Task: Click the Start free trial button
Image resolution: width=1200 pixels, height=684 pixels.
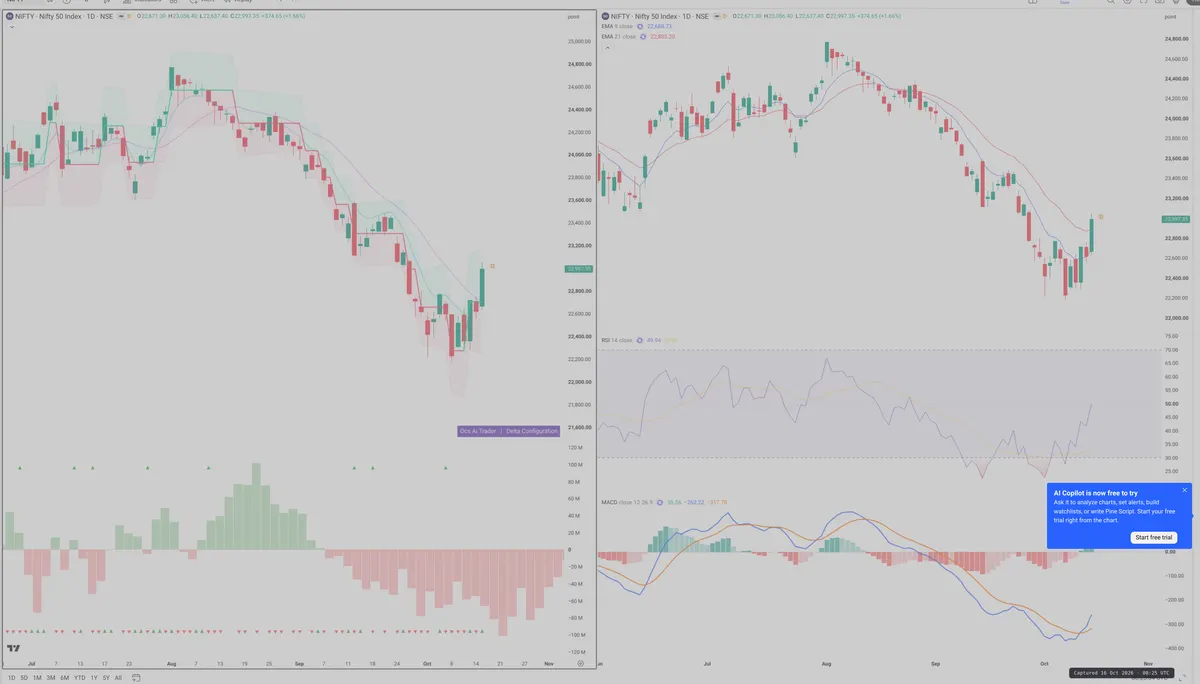Action: [1155, 537]
